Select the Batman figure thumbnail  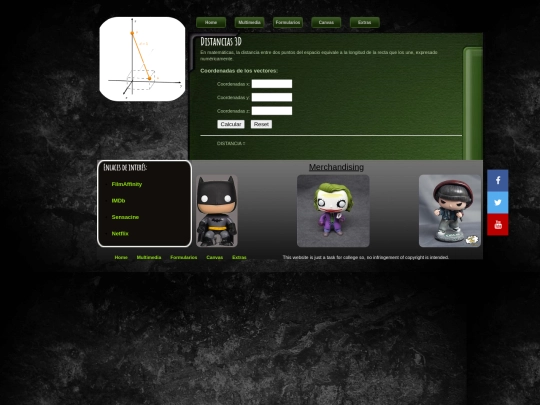pos(217,211)
